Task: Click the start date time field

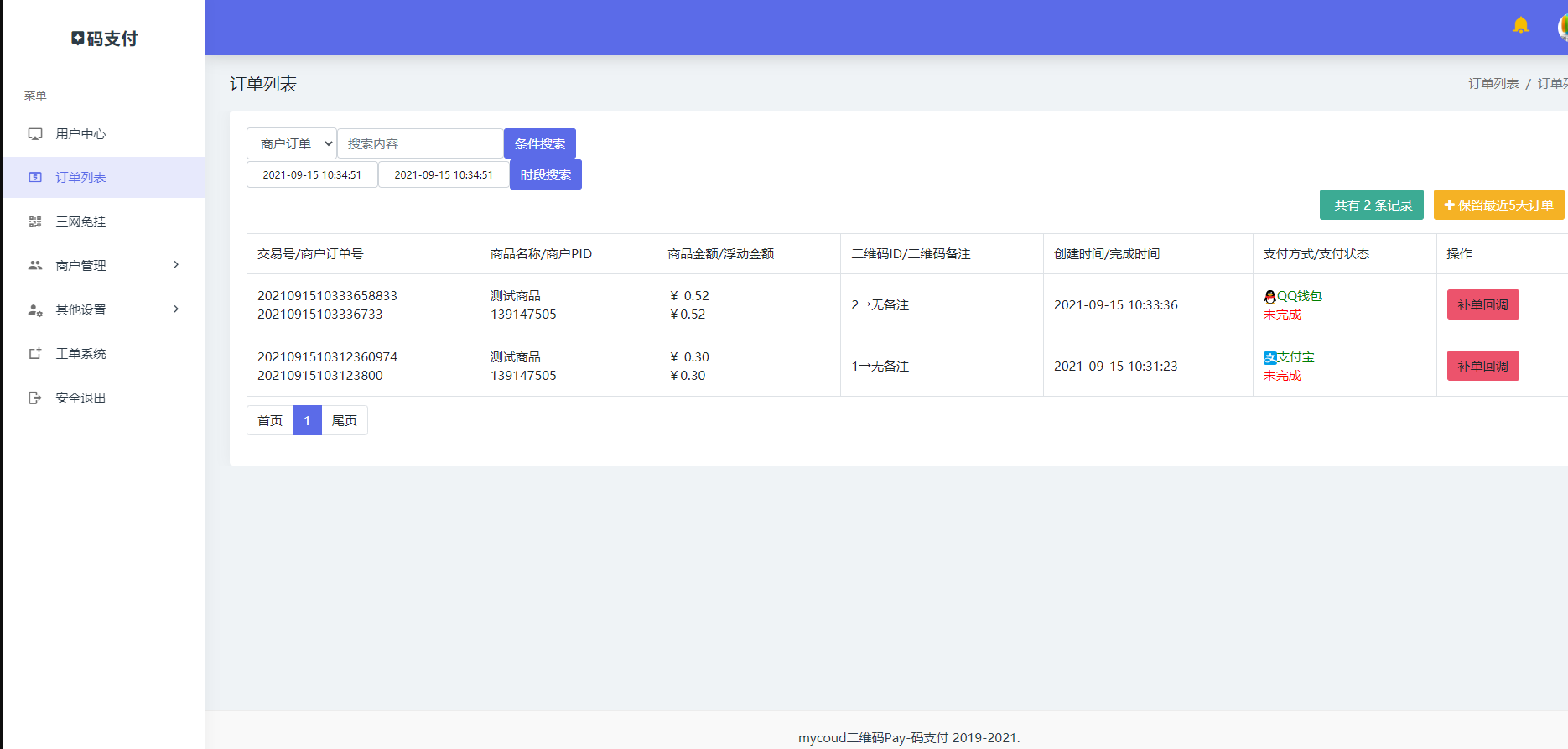Action: click(x=312, y=175)
